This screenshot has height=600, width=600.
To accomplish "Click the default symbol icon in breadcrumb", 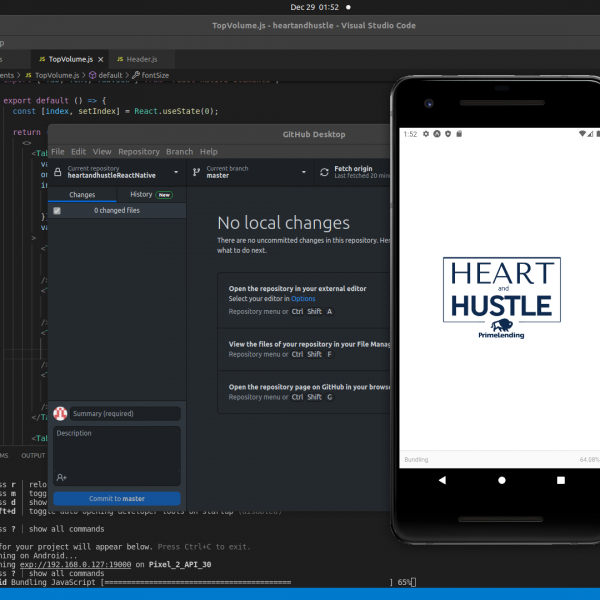I will point(93,75).
